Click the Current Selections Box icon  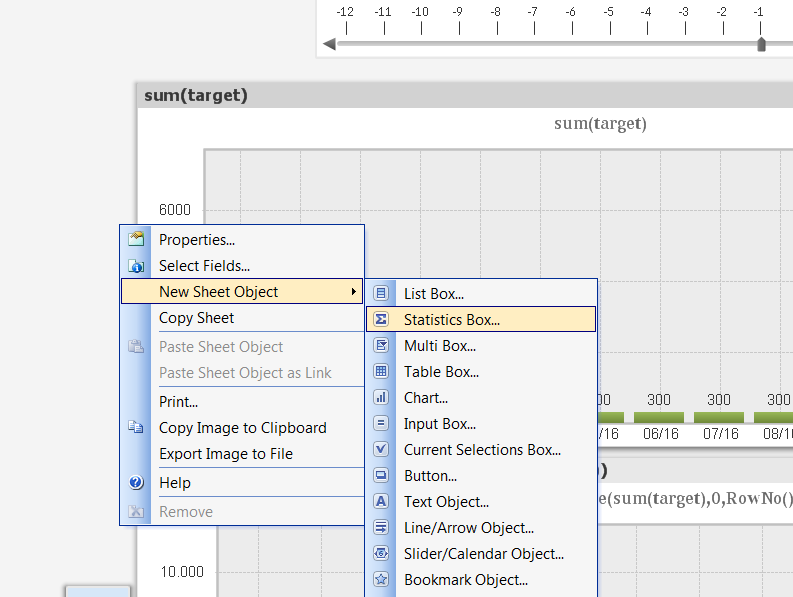(381, 449)
